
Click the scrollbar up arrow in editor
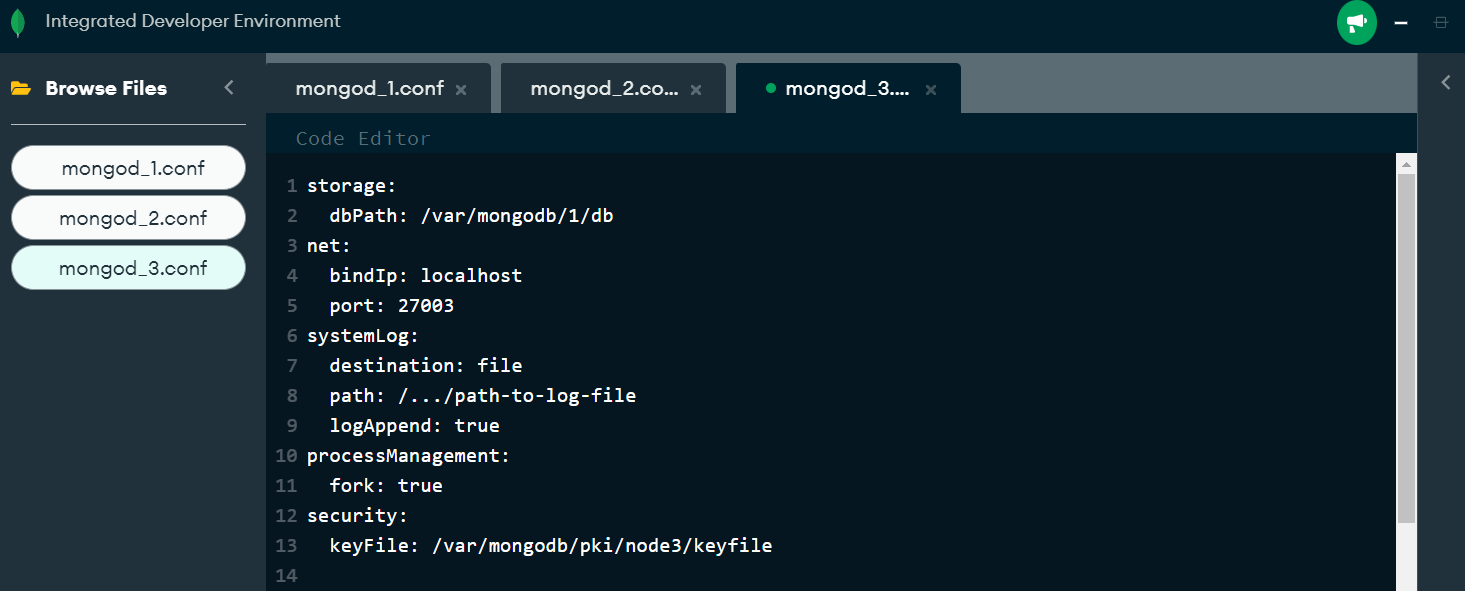[x=1406, y=164]
